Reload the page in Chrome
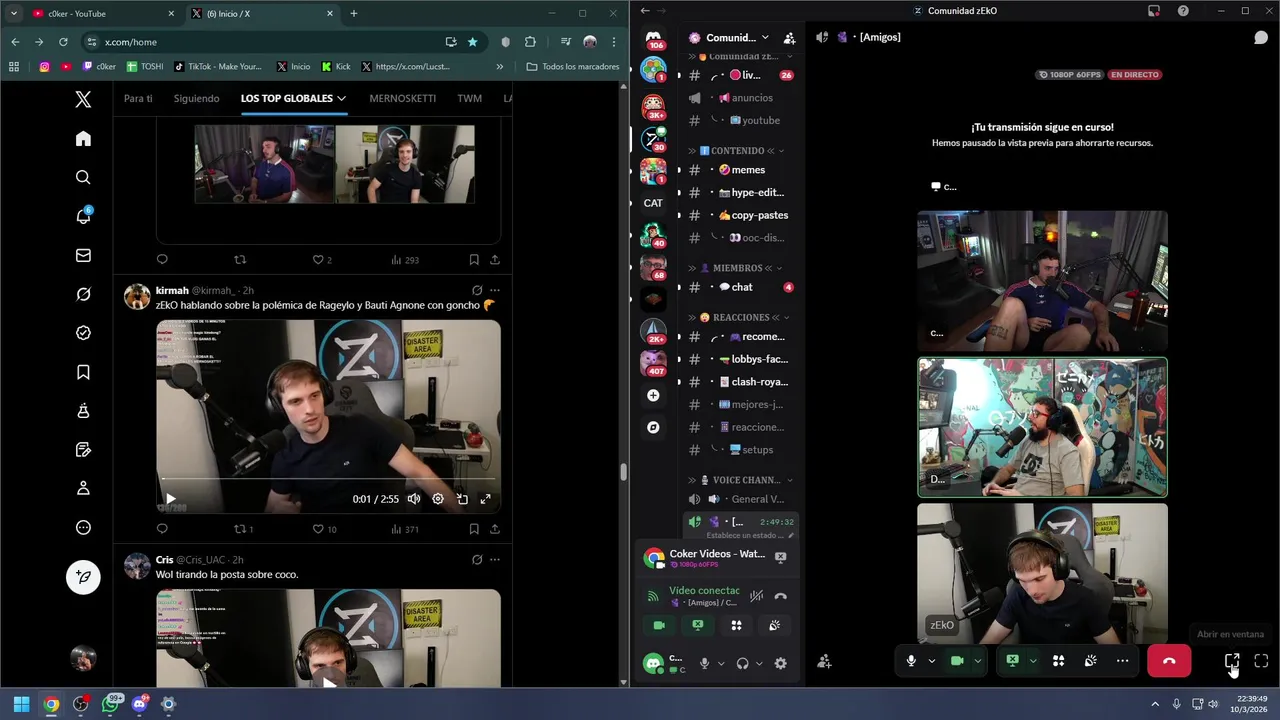Viewport: 1280px width, 720px height. [63, 42]
